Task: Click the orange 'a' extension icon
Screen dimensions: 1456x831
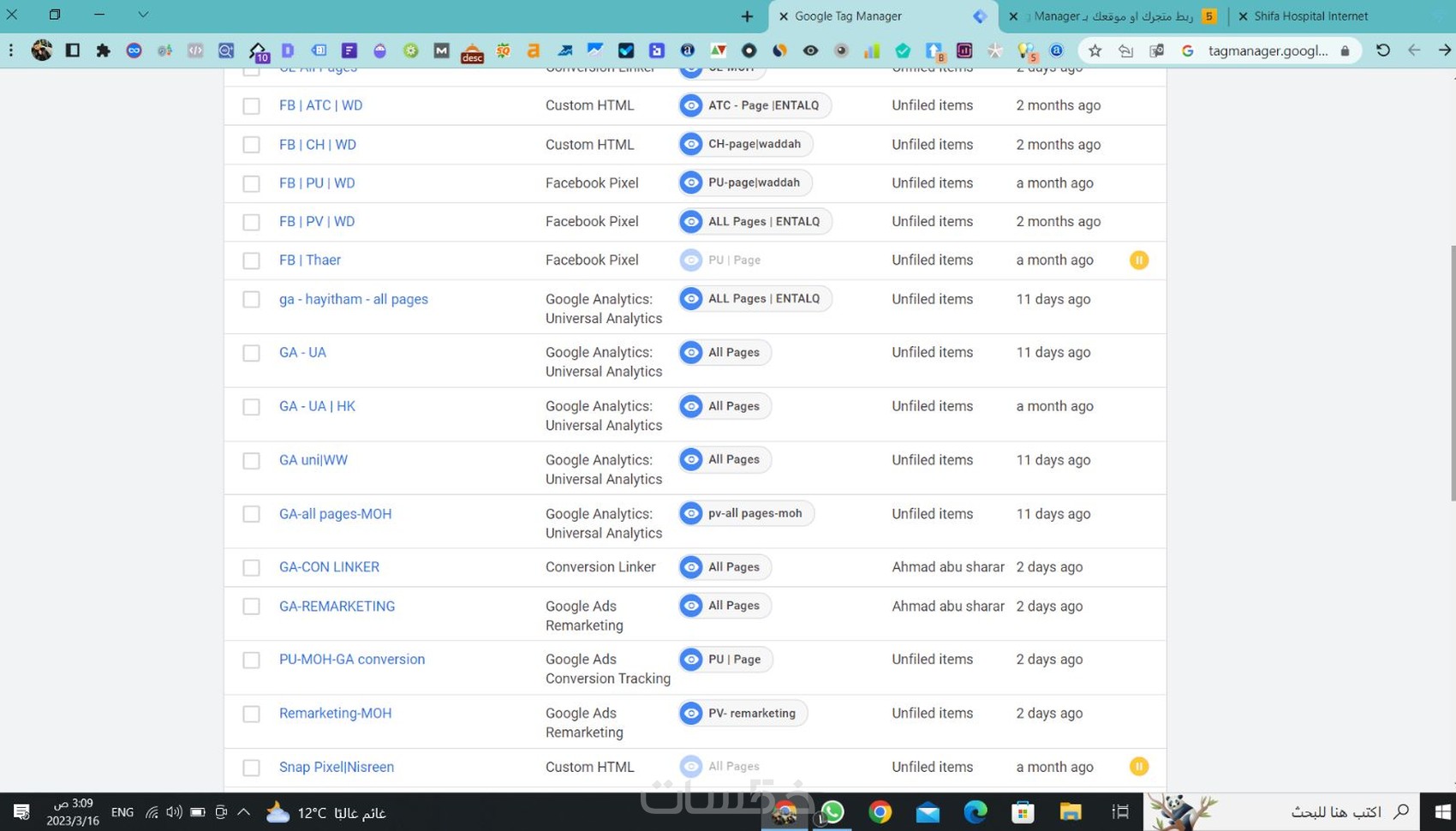Action: pyautogui.click(x=534, y=51)
